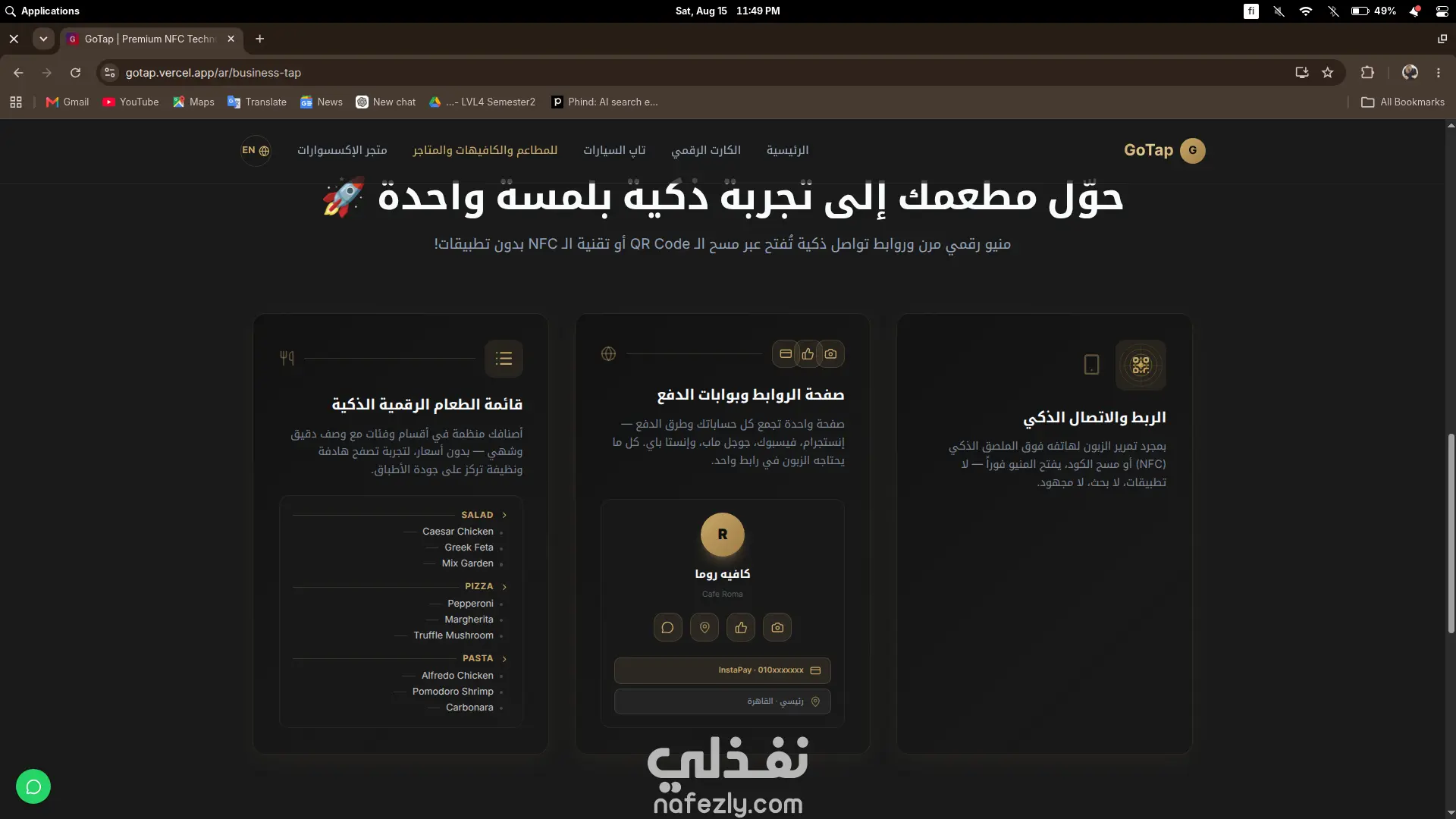
Task: Open the متجر الإكسسوارات nav item
Action: [x=342, y=150]
